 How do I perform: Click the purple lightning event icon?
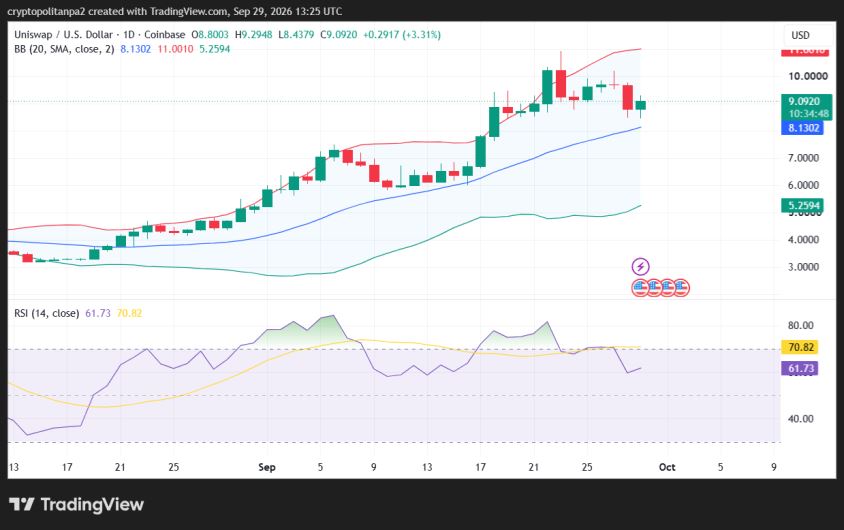point(640,266)
